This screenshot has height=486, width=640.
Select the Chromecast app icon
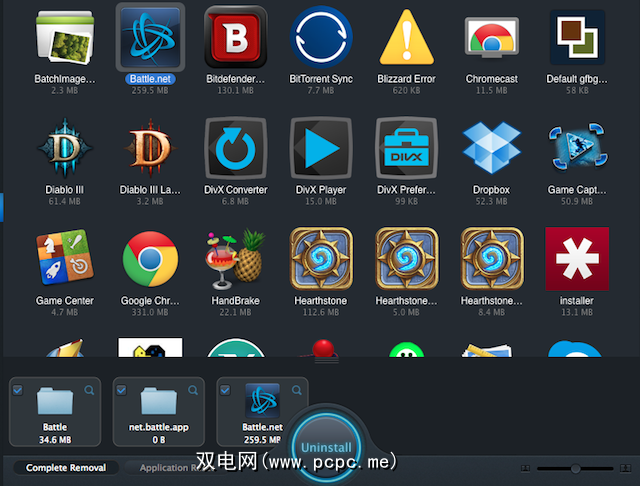pyautogui.click(x=492, y=38)
